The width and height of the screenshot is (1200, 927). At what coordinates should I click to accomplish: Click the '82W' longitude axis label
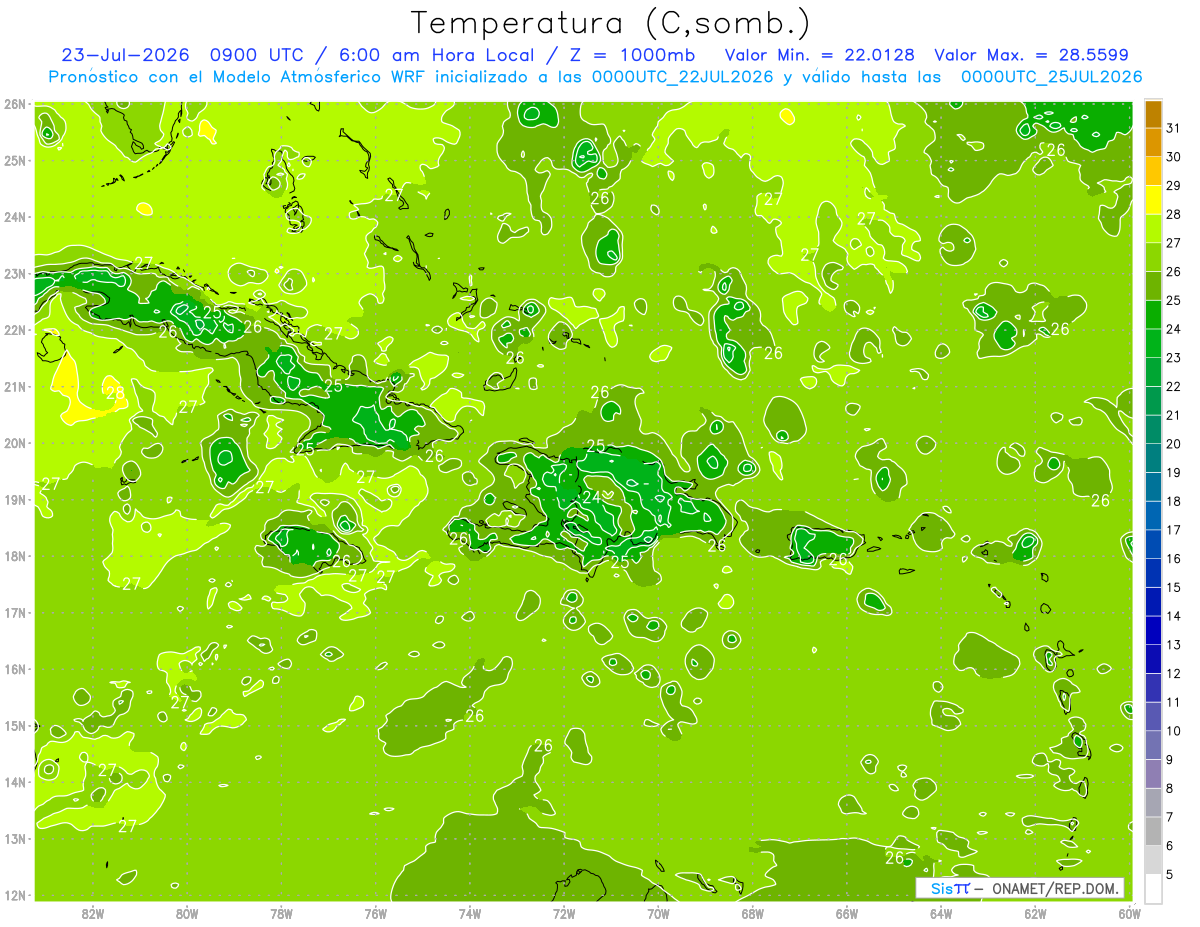tap(92, 913)
